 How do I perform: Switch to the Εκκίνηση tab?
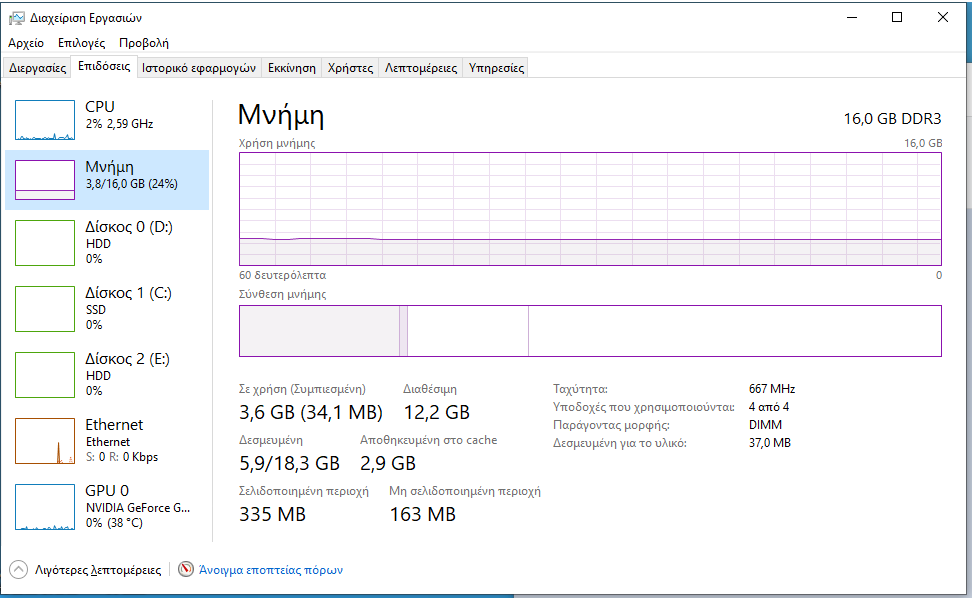click(291, 68)
